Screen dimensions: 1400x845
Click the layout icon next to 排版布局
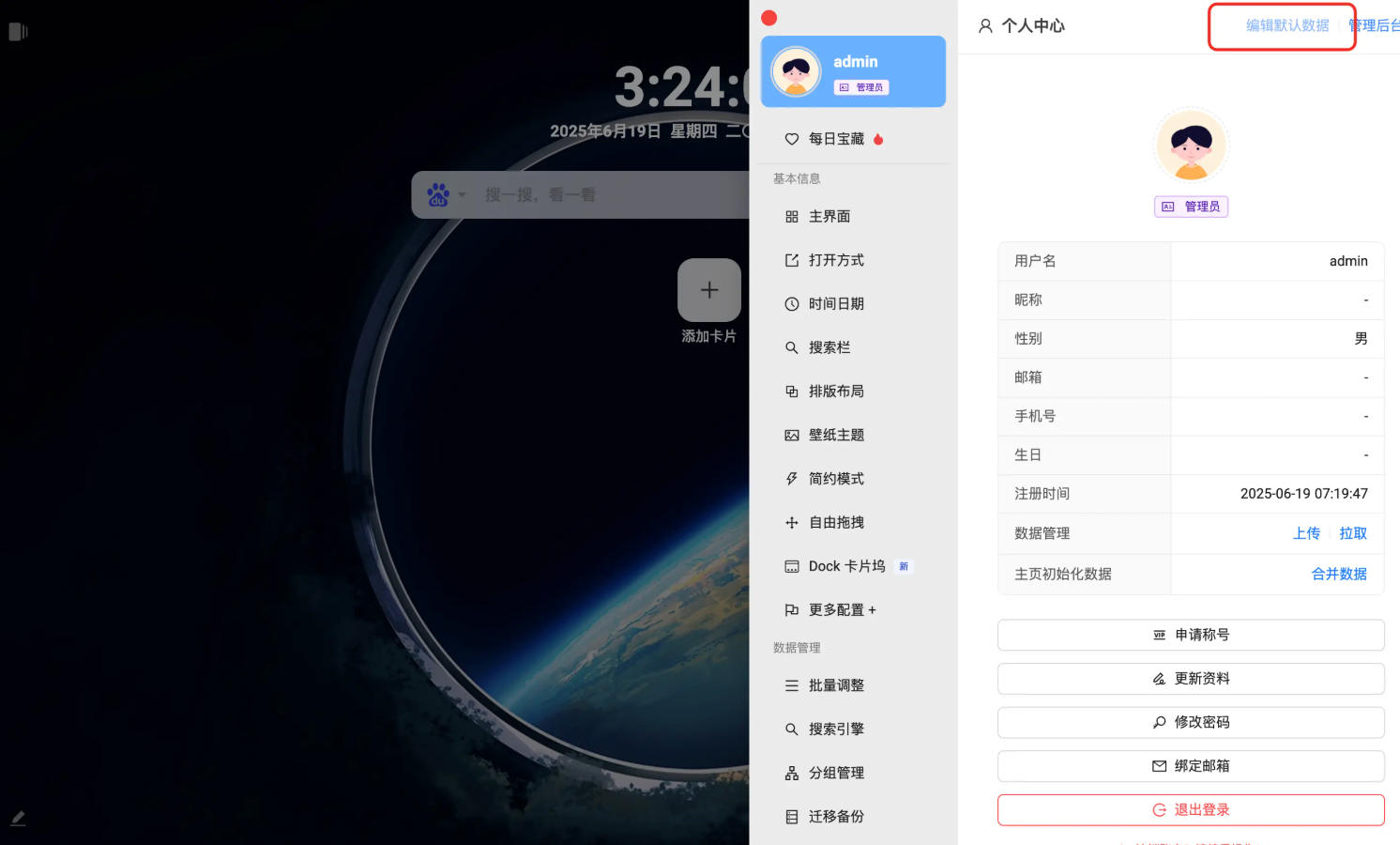pyautogui.click(x=792, y=392)
